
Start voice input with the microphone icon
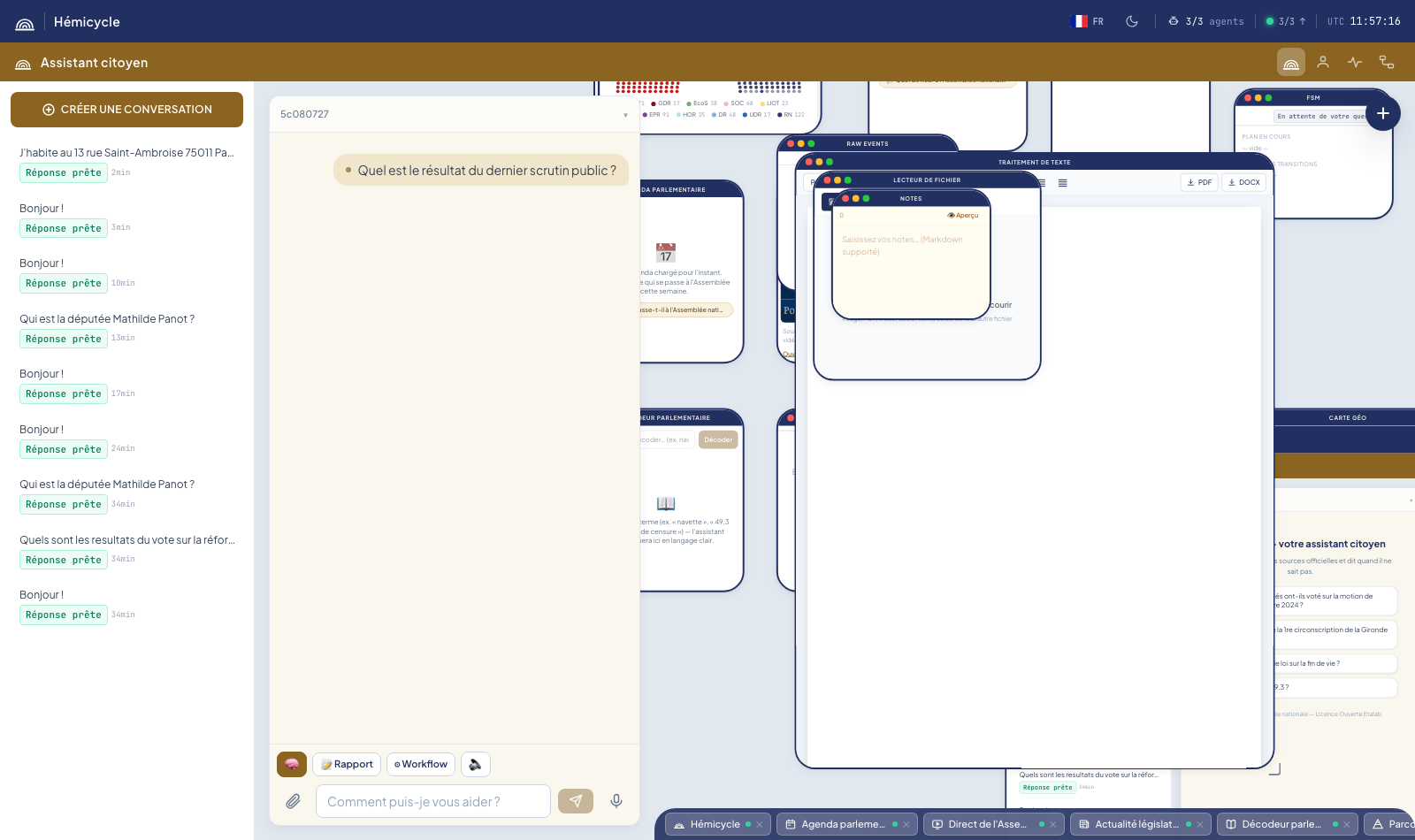(x=616, y=801)
